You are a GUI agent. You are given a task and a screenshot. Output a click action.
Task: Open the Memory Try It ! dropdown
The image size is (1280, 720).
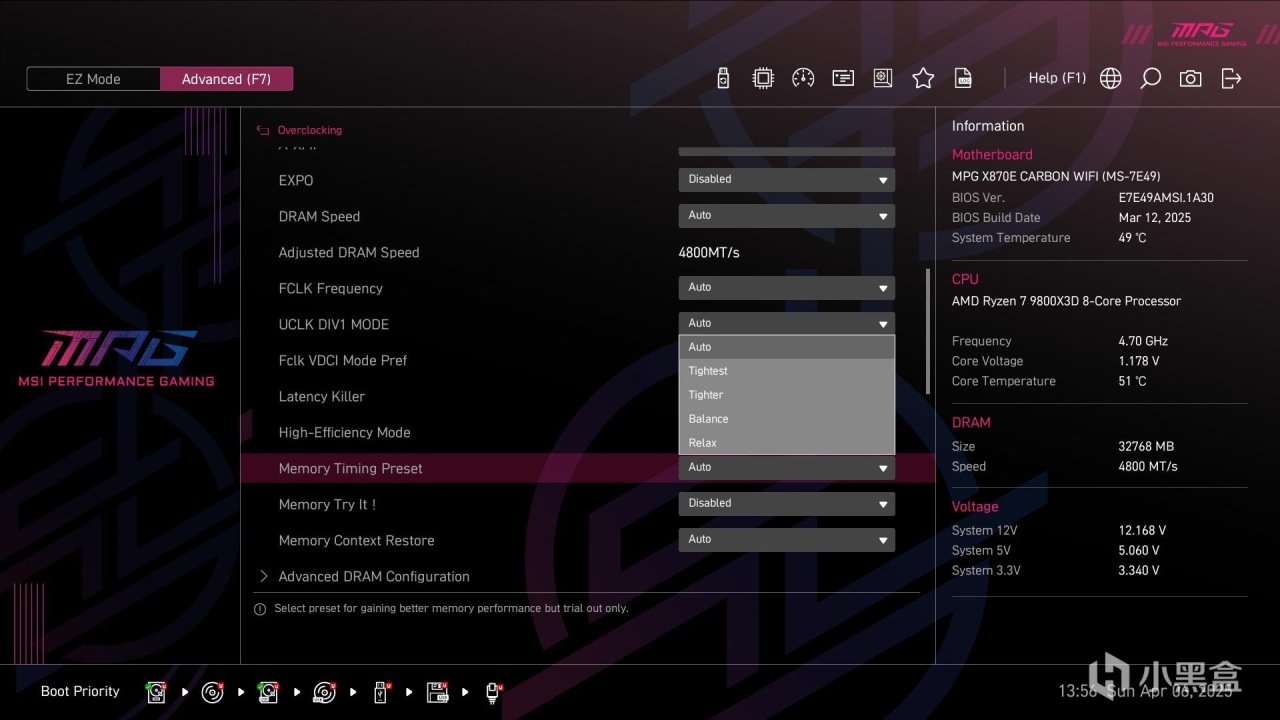tap(787, 504)
